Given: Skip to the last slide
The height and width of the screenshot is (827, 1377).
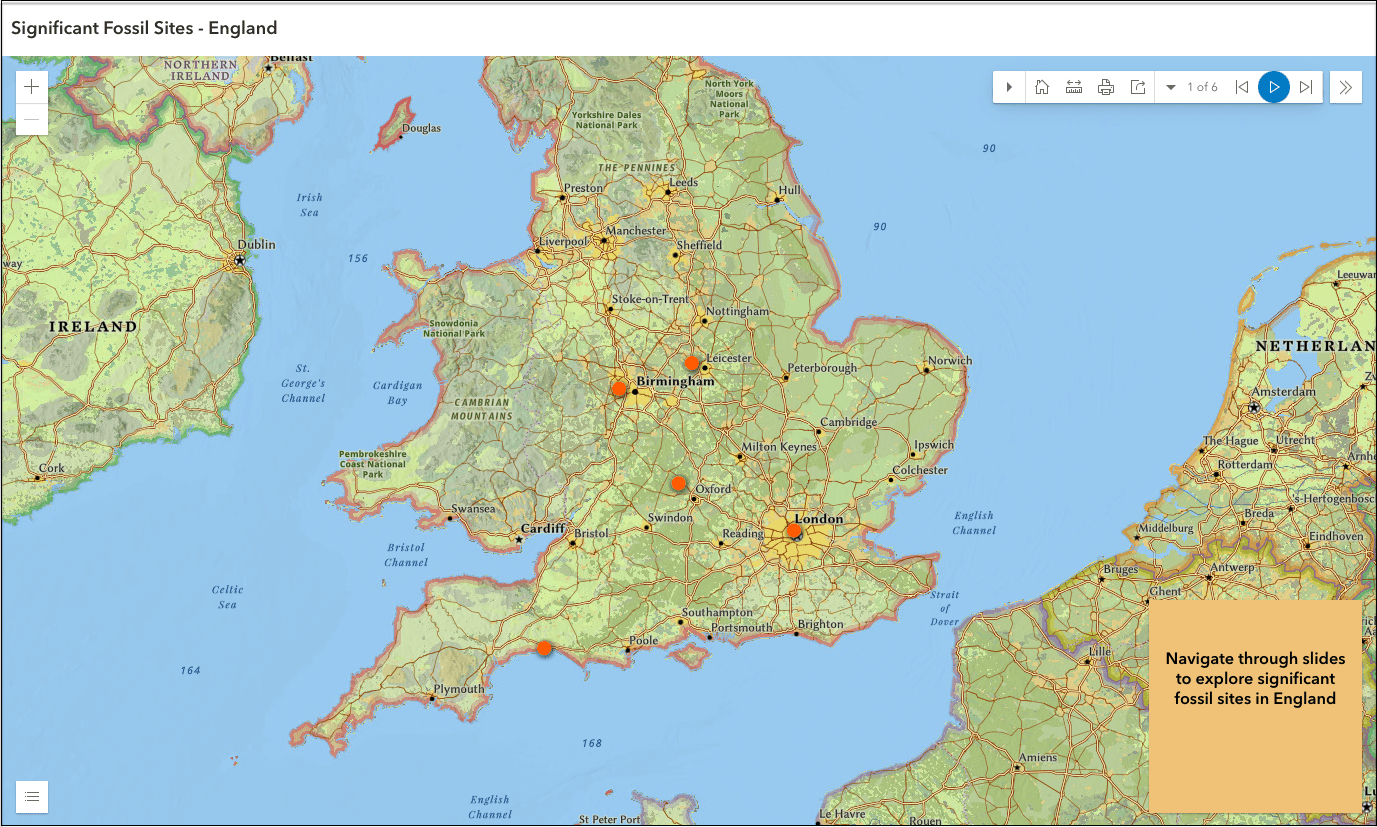Looking at the screenshot, I should (x=1306, y=87).
